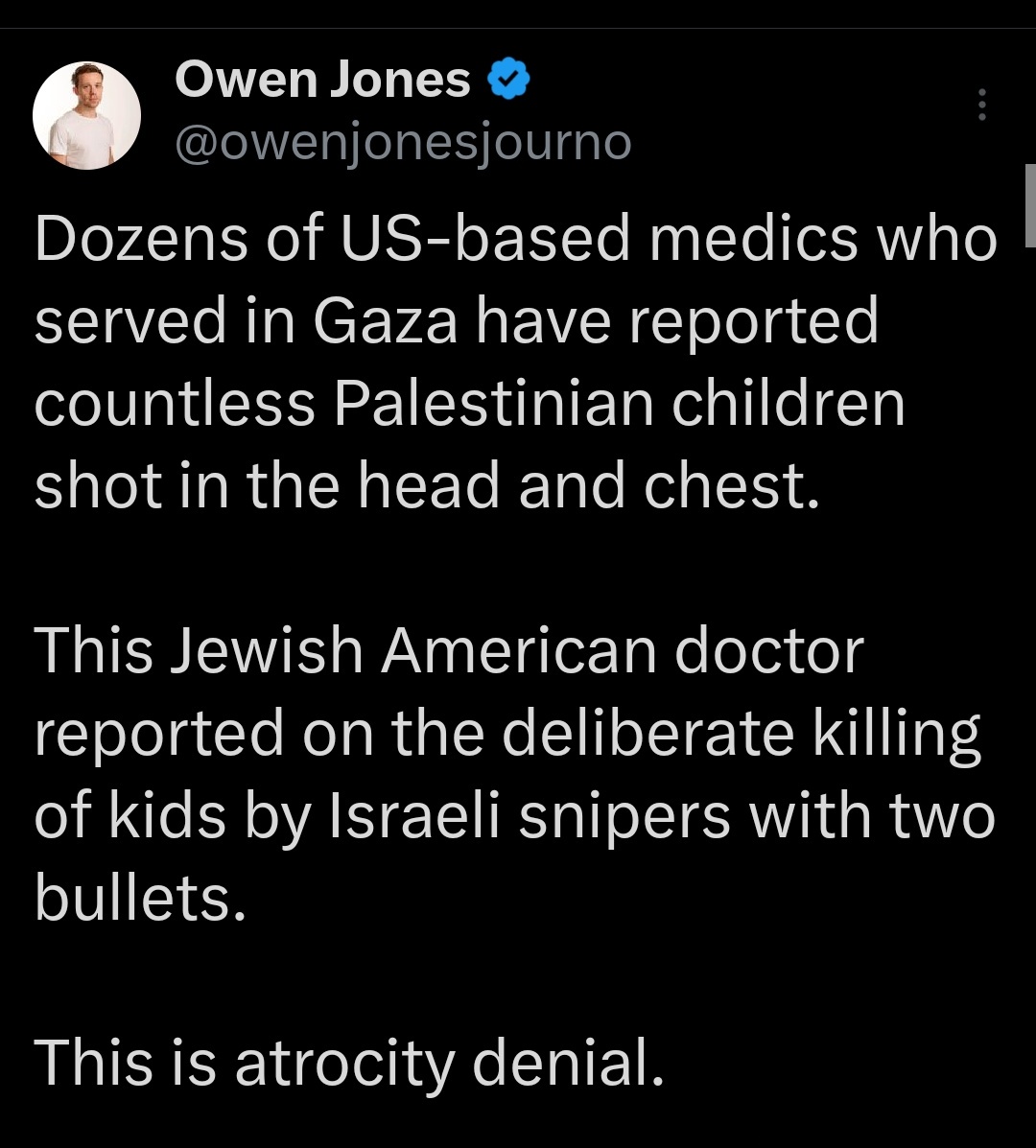Click the line 'of kids by Israeli snipers with two'
Viewport: 1036px width, 1148px height.
(515, 817)
